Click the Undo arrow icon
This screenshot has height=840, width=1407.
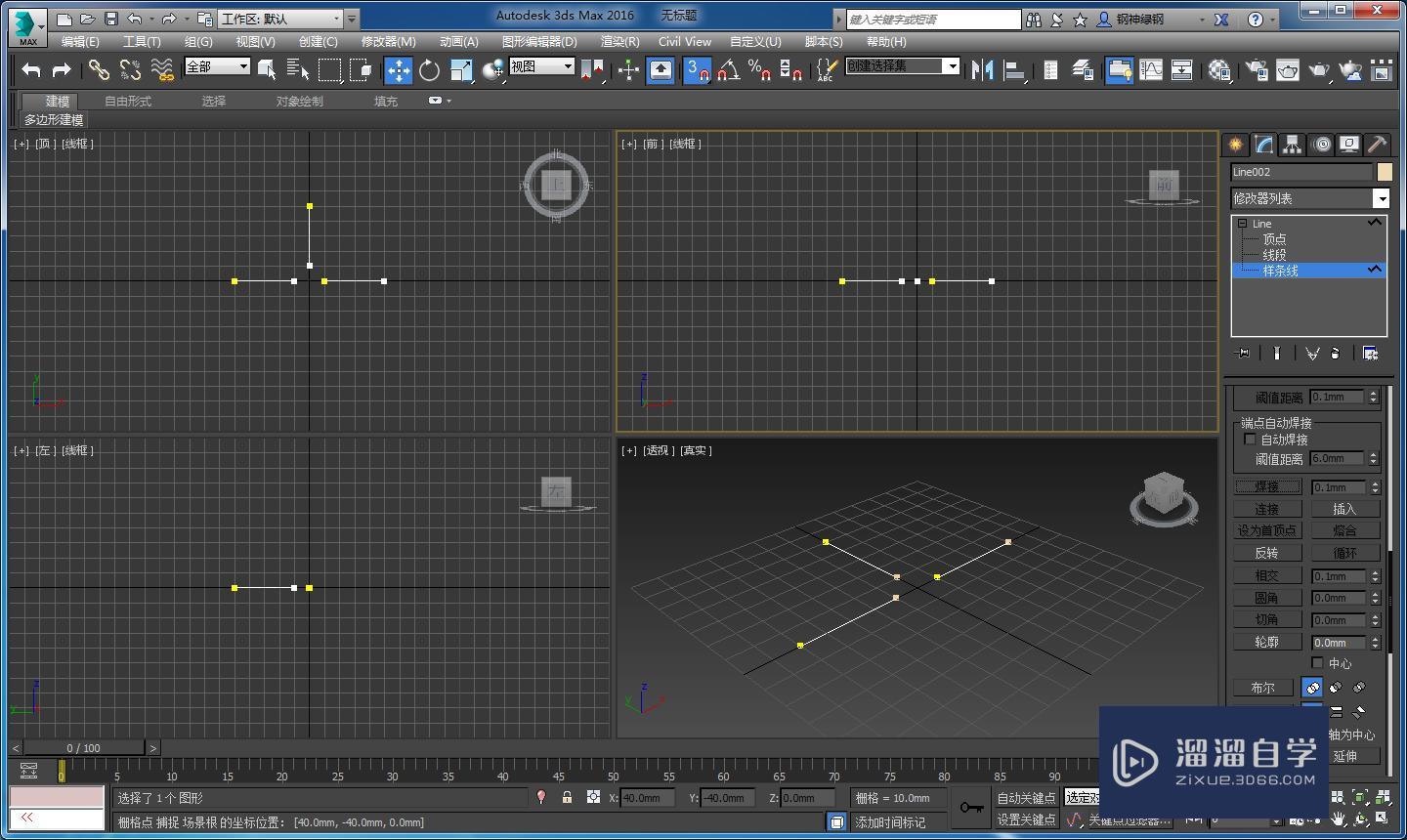(31, 69)
